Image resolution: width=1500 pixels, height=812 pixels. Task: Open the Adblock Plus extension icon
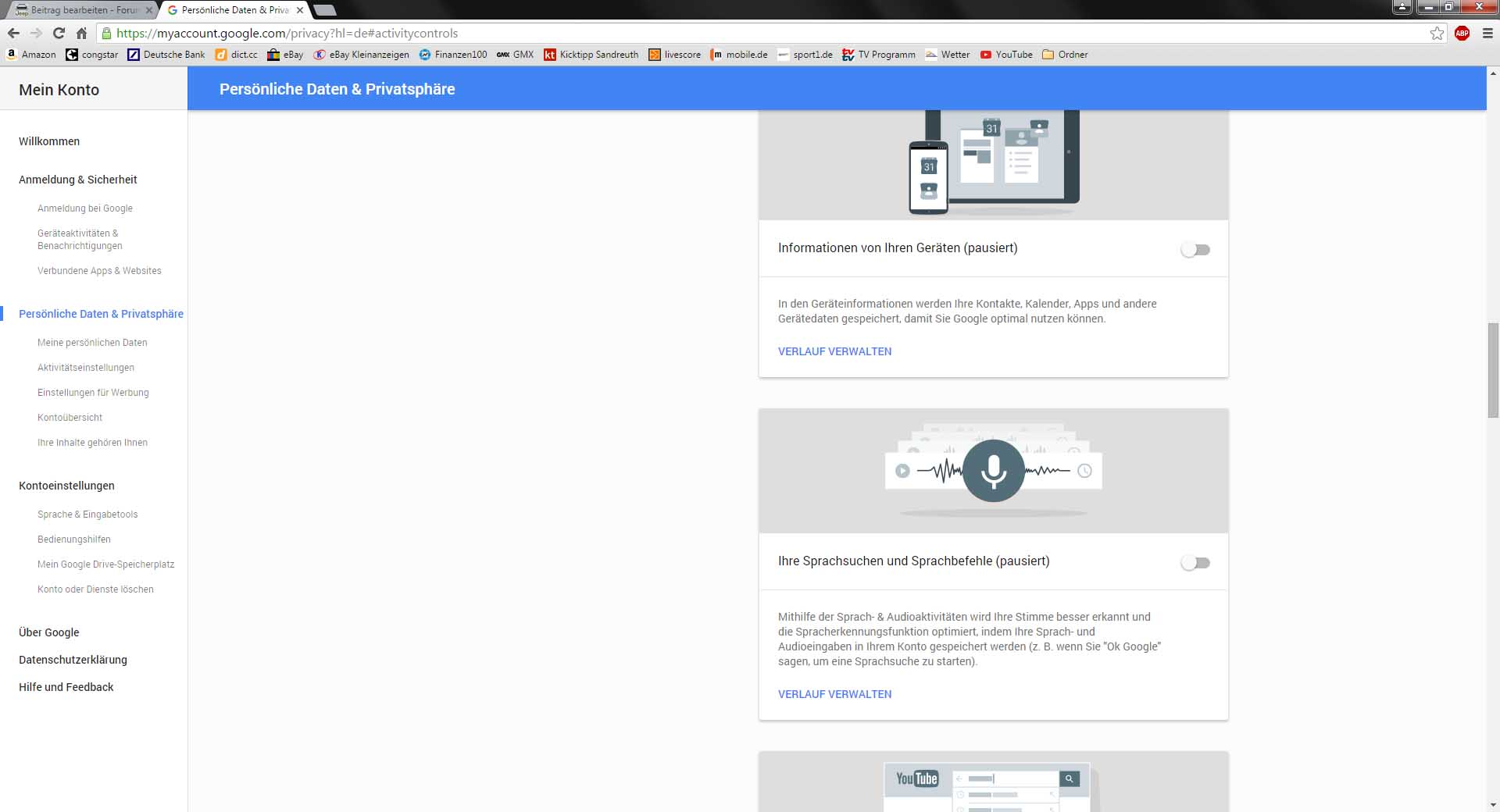coord(1462,33)
